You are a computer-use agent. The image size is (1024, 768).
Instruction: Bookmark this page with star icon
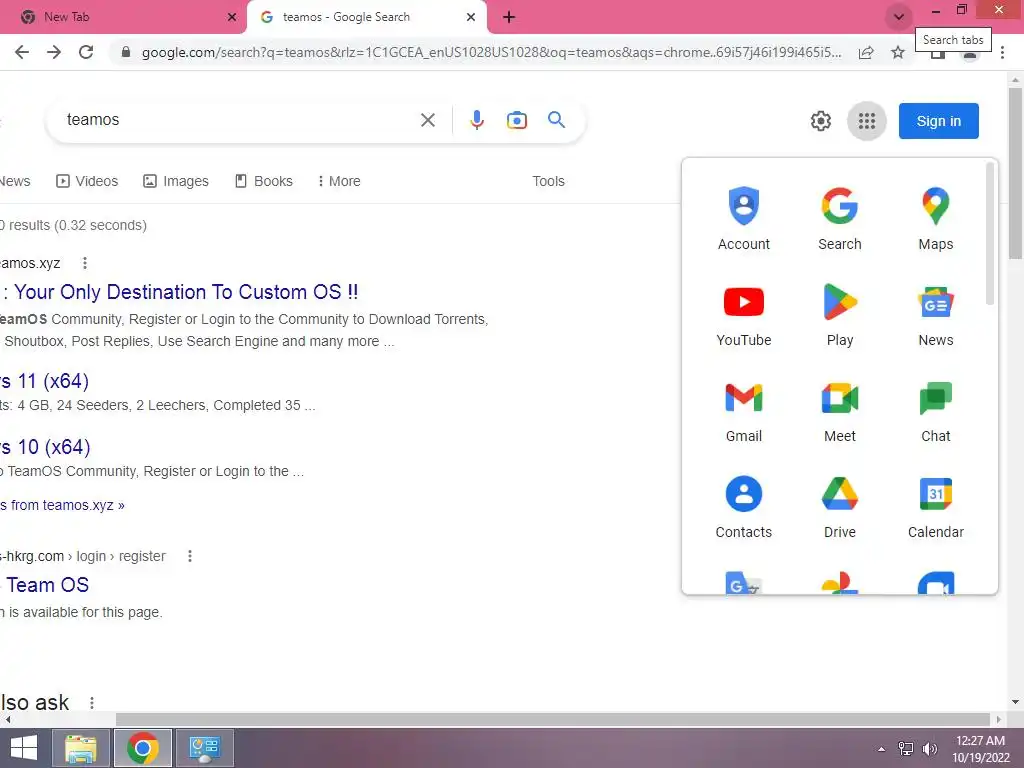point(898,52)
